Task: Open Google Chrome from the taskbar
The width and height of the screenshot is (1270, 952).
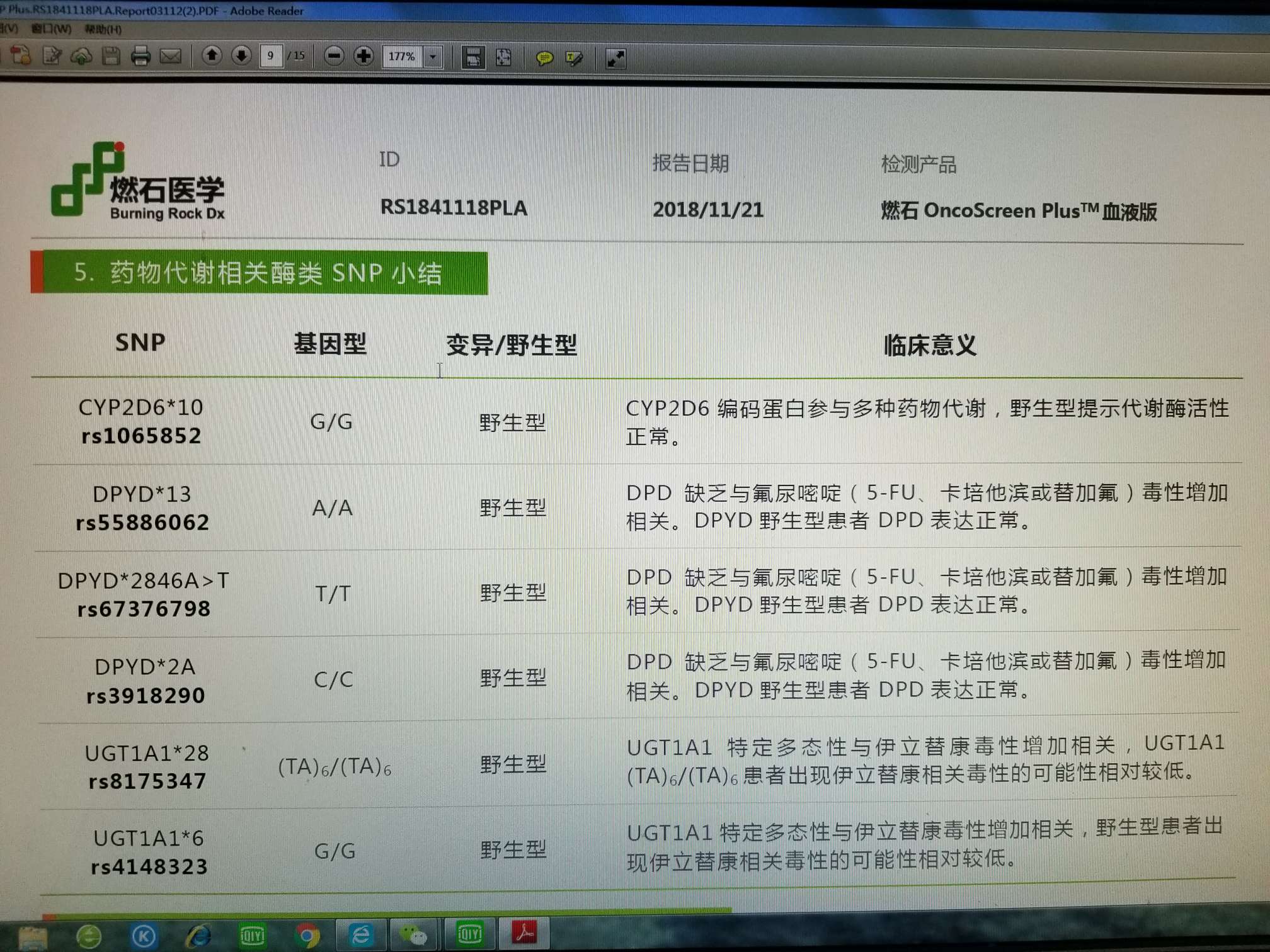Action: 308,936
